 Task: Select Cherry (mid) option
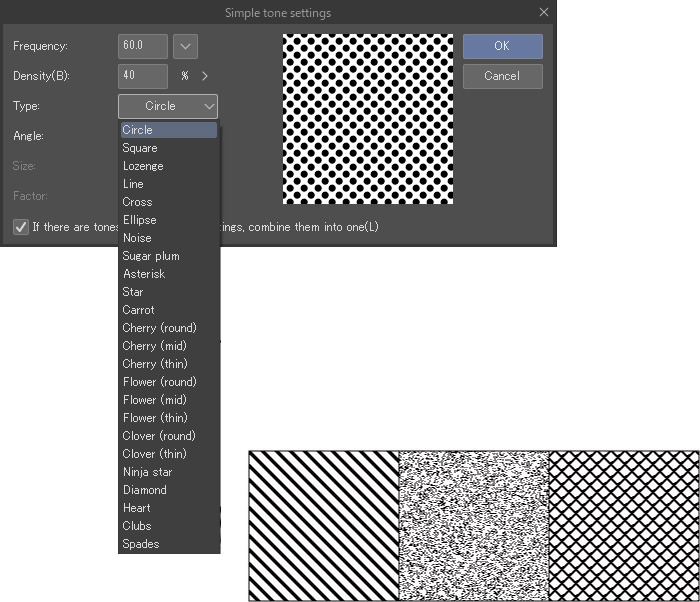tap(169, 346)
